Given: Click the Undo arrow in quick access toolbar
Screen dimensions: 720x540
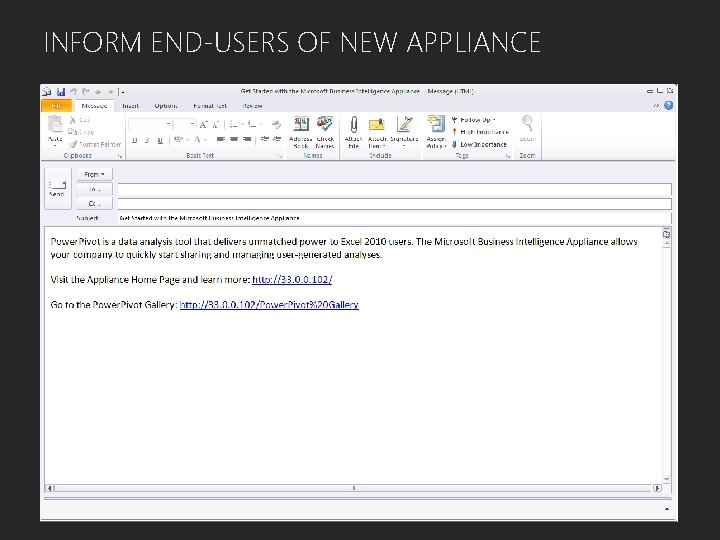Looking at the screenshot, I should click(x=73, y=92).
